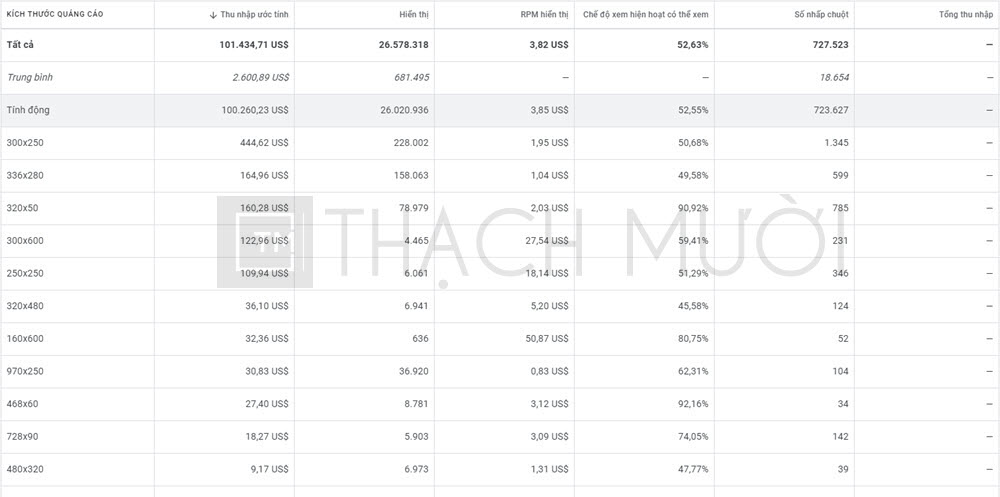Image resolution: width=1000 pixels, height=497 pixels.
Task: Select the Tất cả summary row
Action: point(20,45)
